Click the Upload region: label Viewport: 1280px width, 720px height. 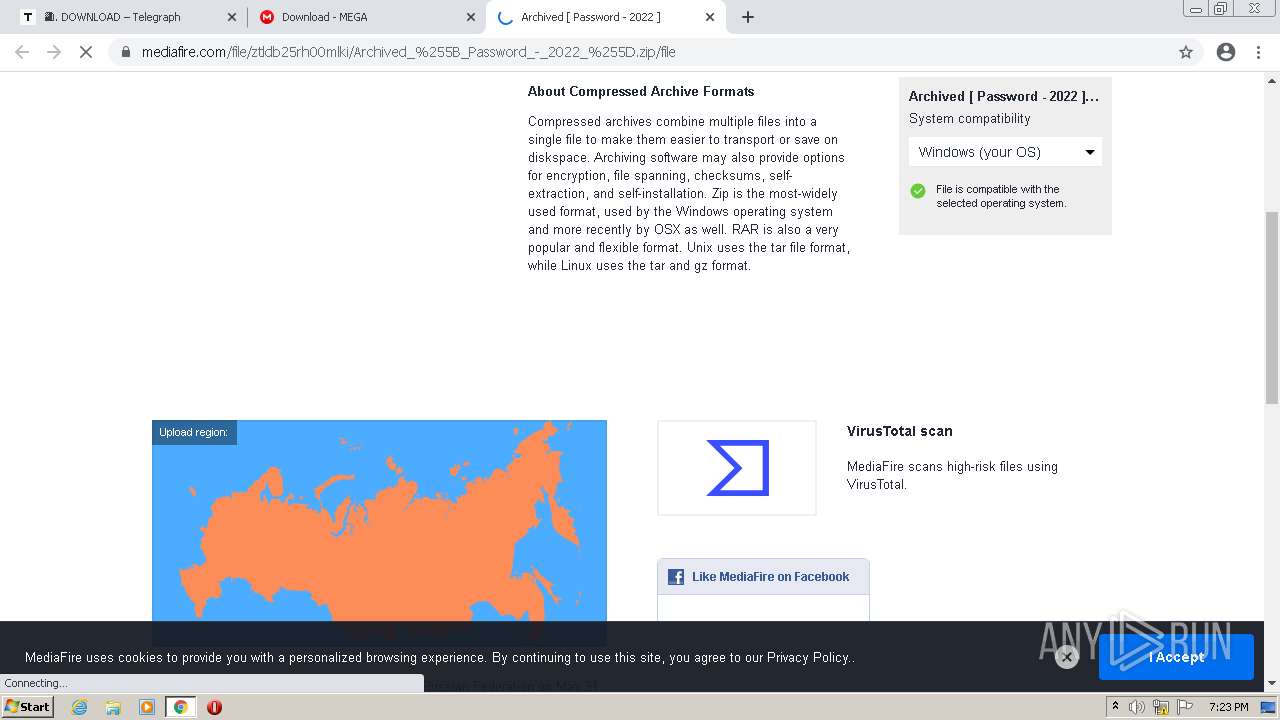coord(193,432)
